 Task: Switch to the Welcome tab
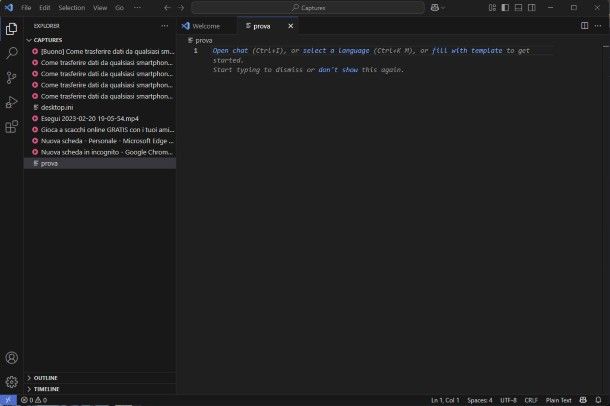pyautogui.click(x=205, y=25)
